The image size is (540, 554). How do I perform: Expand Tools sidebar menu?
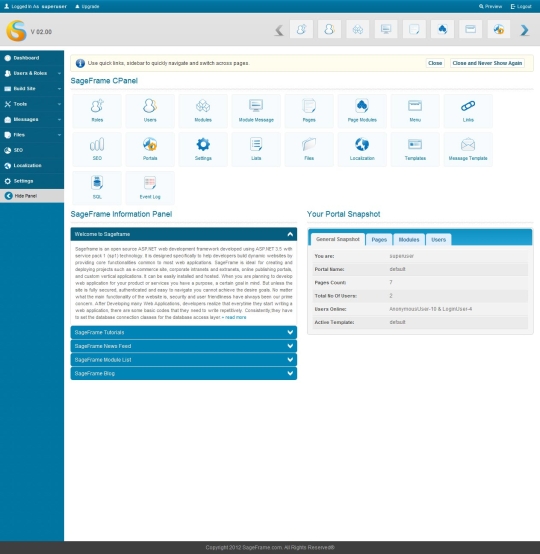click(x=32, y=104)
